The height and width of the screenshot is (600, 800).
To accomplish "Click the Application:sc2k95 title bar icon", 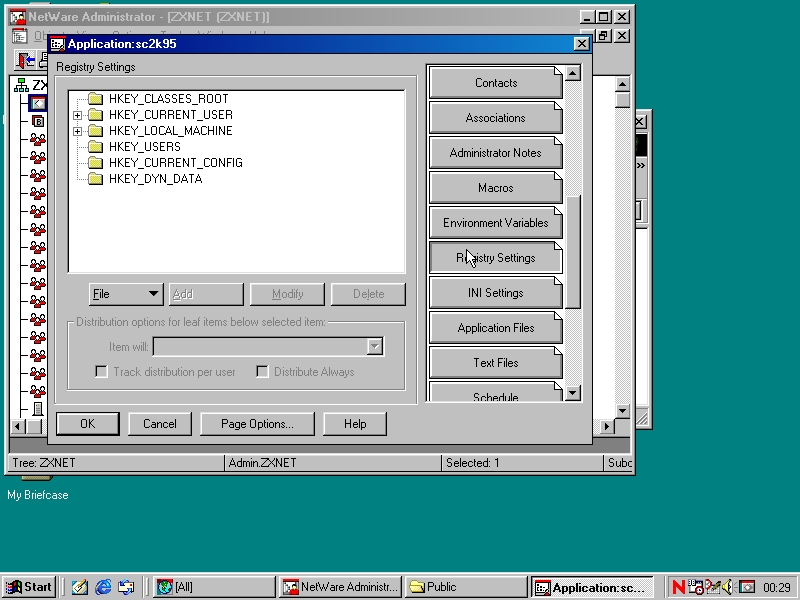I will tap(58, 44).
